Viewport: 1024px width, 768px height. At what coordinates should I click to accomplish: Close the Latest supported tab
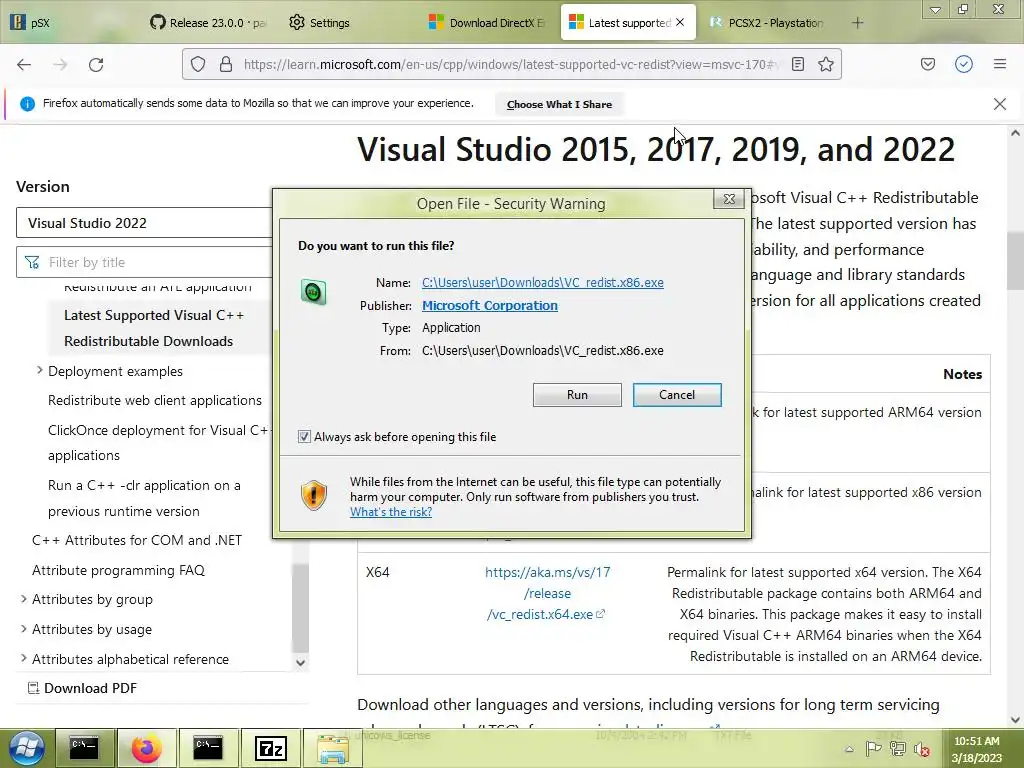point(680,22)
